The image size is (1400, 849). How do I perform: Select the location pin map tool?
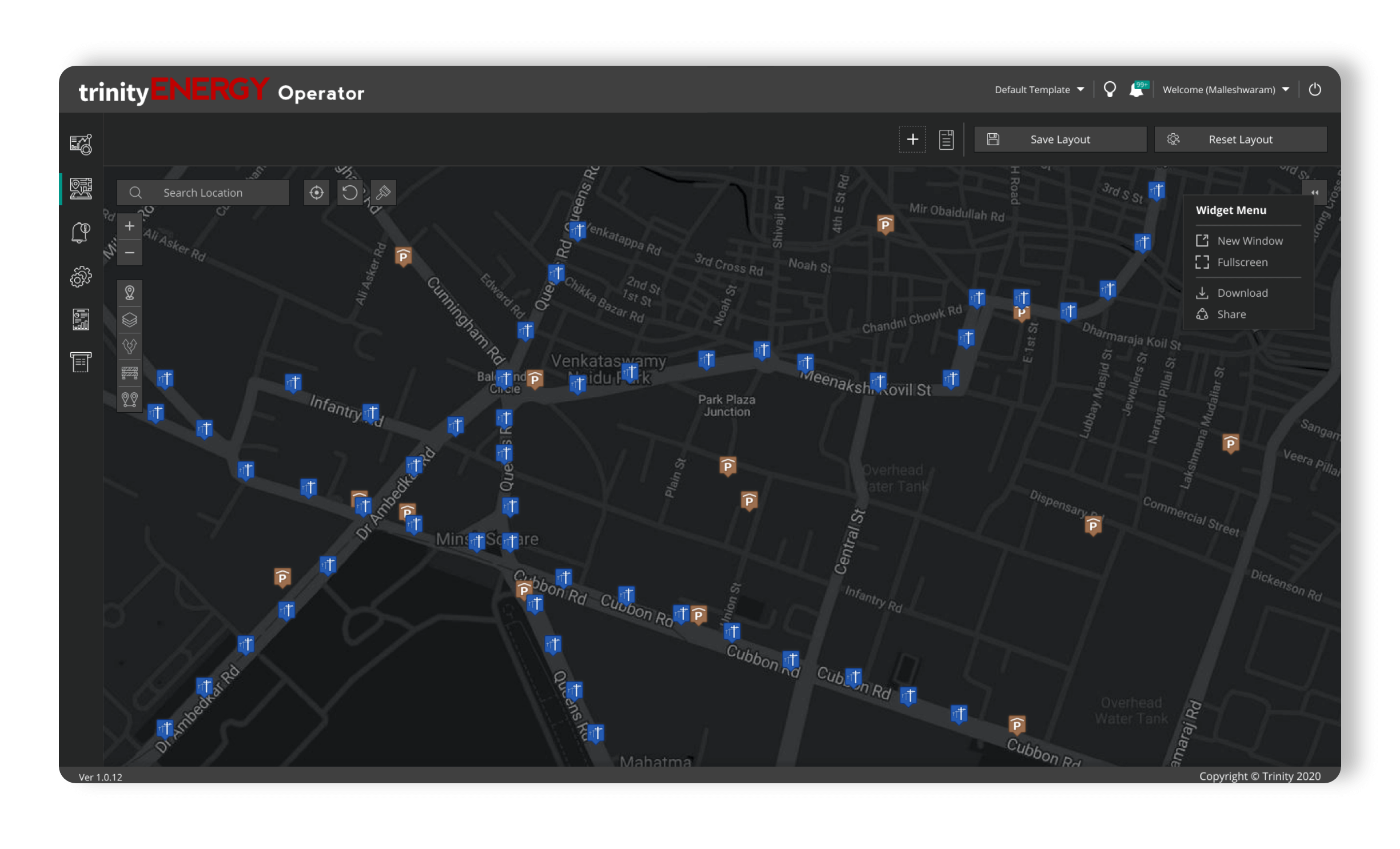pos(130,293)
